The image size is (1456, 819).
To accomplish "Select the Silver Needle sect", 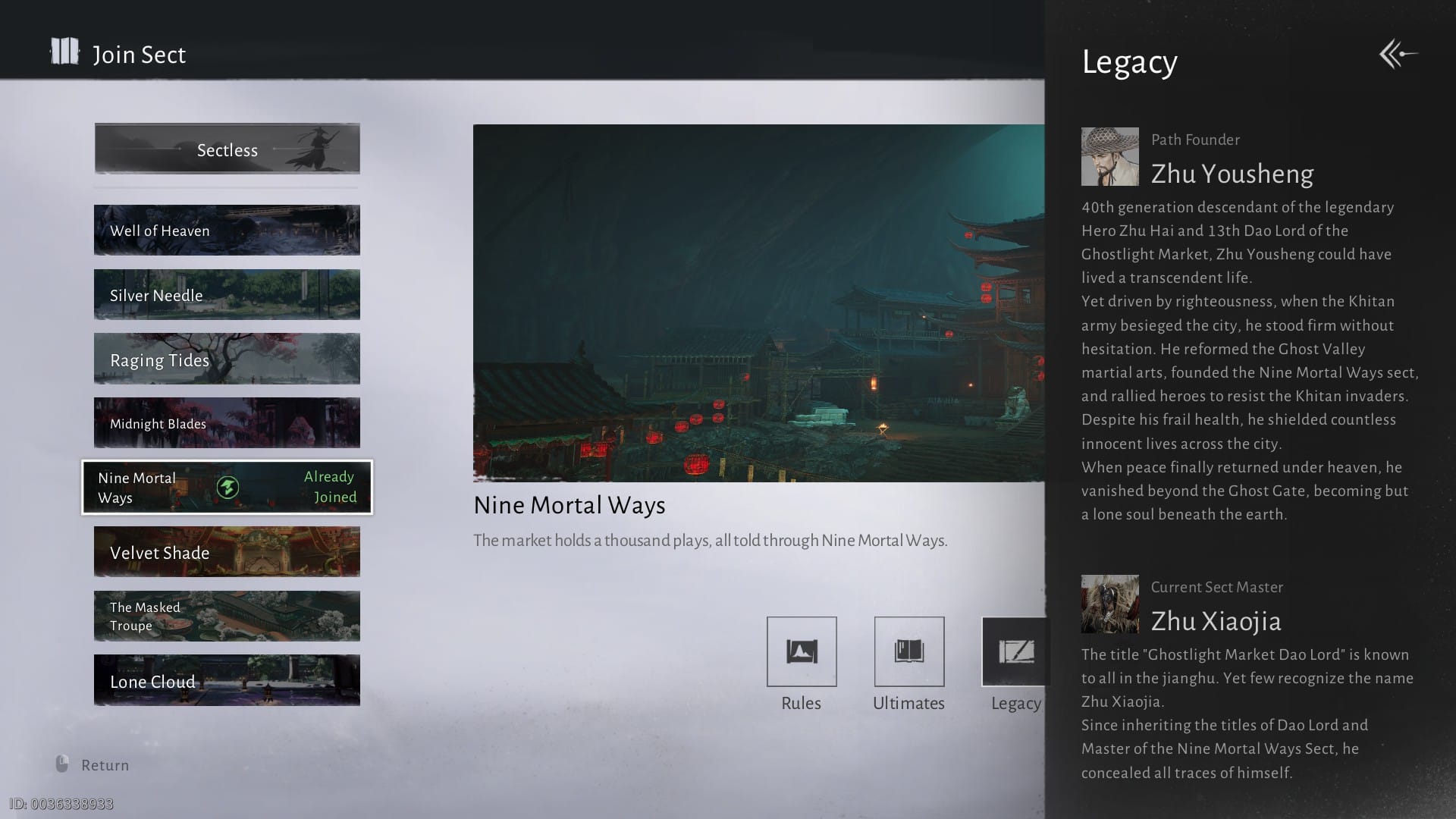I will (227, 295).
